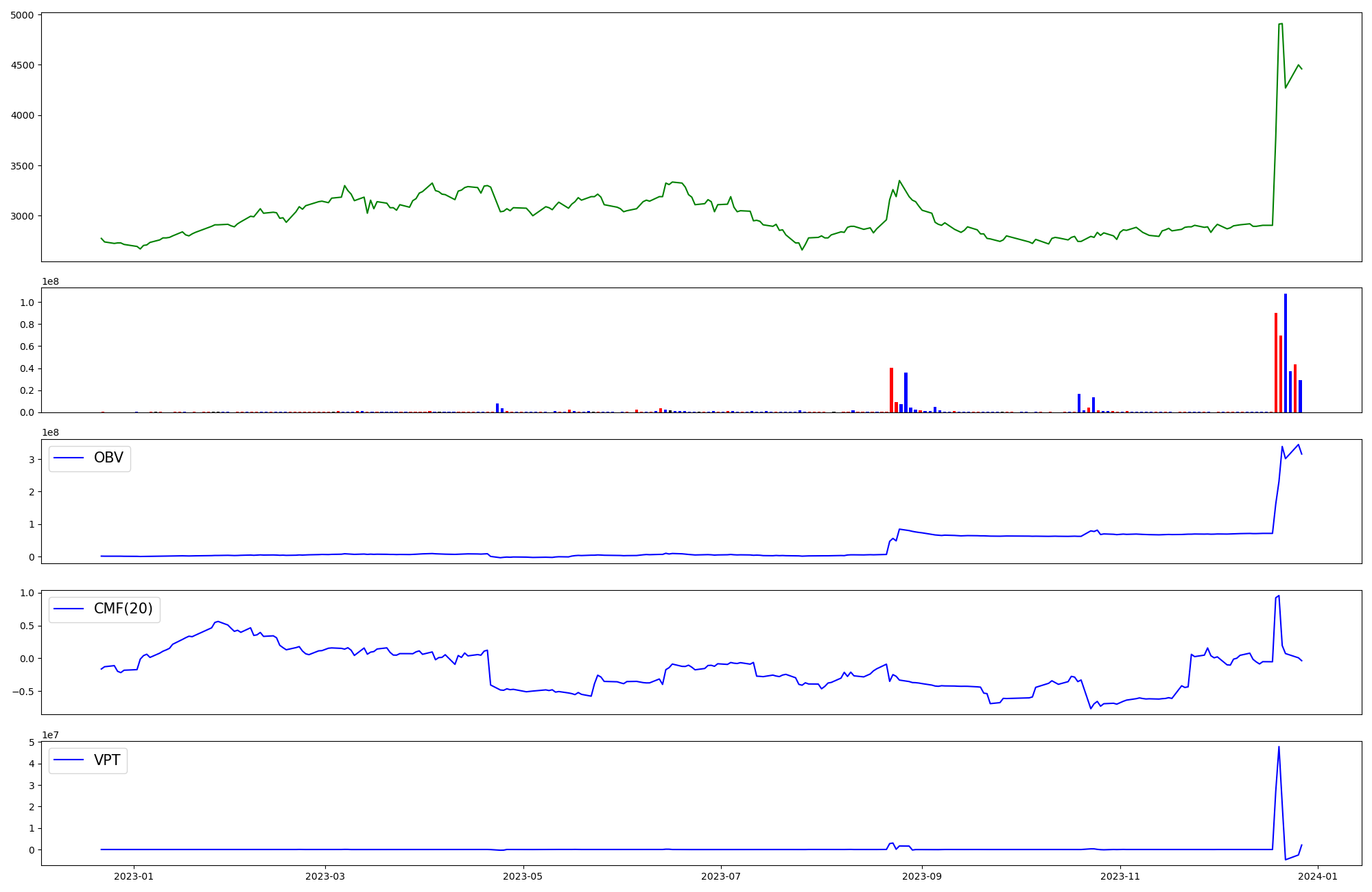Click the tallest blue volume bar
The height and width of the screenshot is (892, 1372).
point(1286,353)
